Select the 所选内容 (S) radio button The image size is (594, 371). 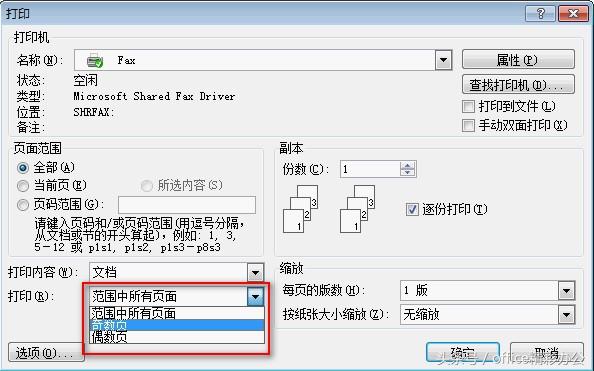point(146,186)
